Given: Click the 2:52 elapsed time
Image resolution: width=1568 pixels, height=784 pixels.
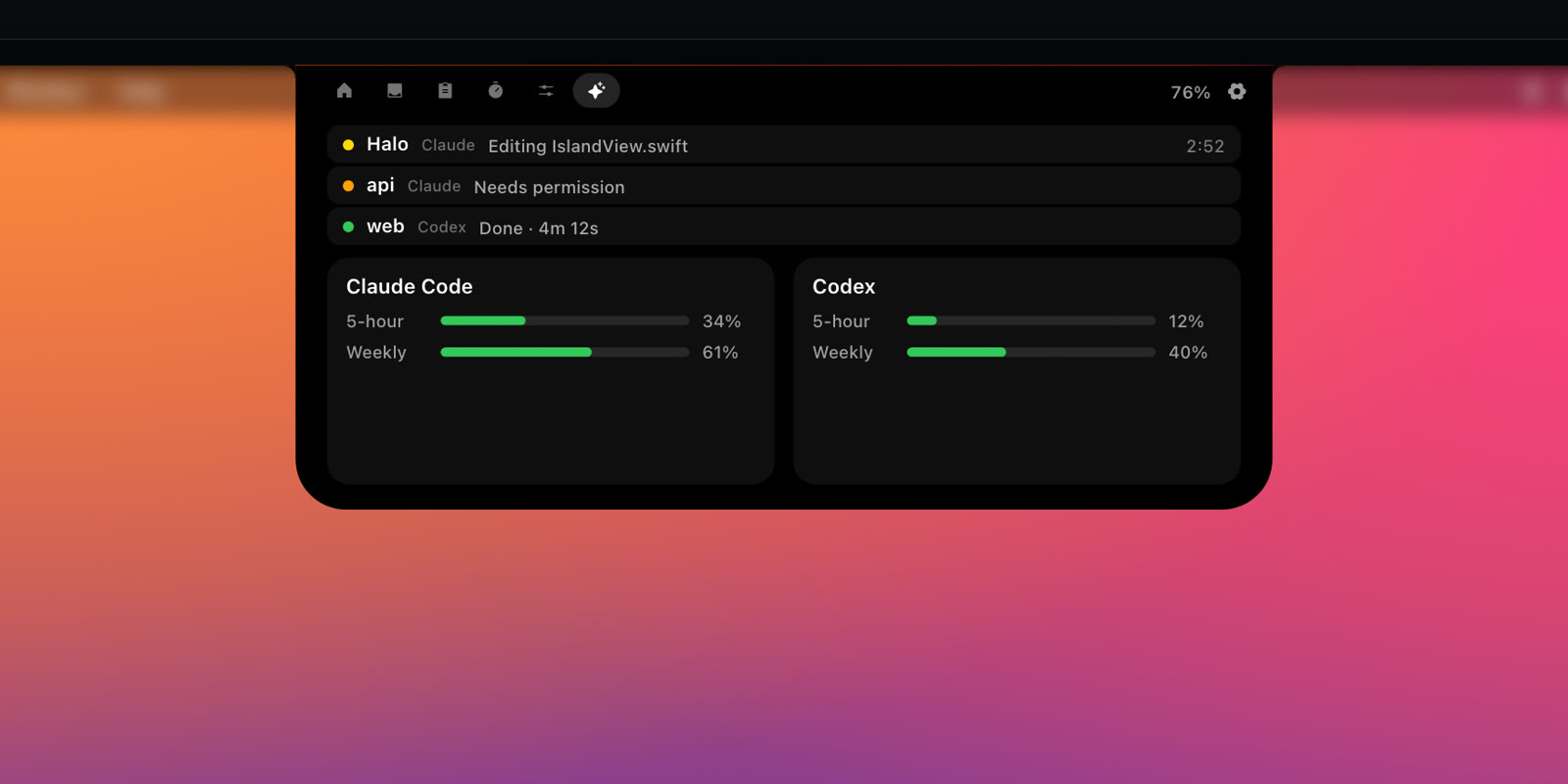Looking at the screenshot, I should click(1205, 146).
